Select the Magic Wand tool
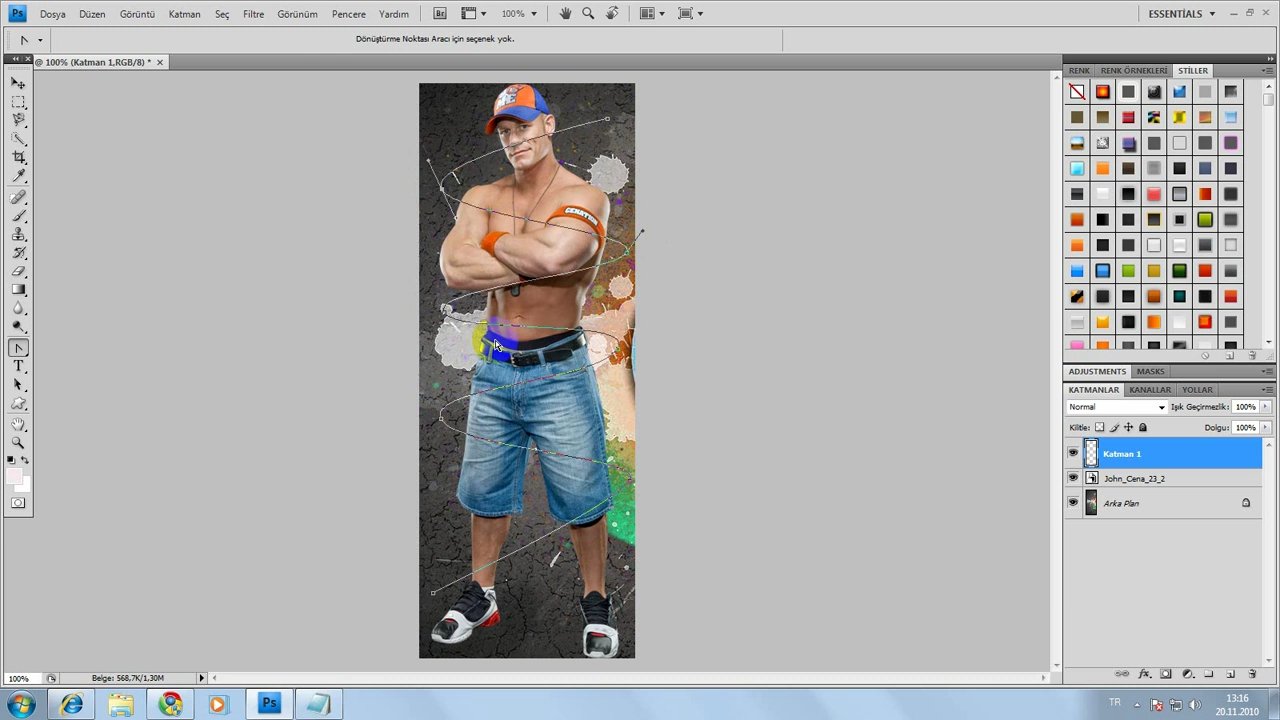The width and height of the screenshot is (1280, 720). pos(18,139)
